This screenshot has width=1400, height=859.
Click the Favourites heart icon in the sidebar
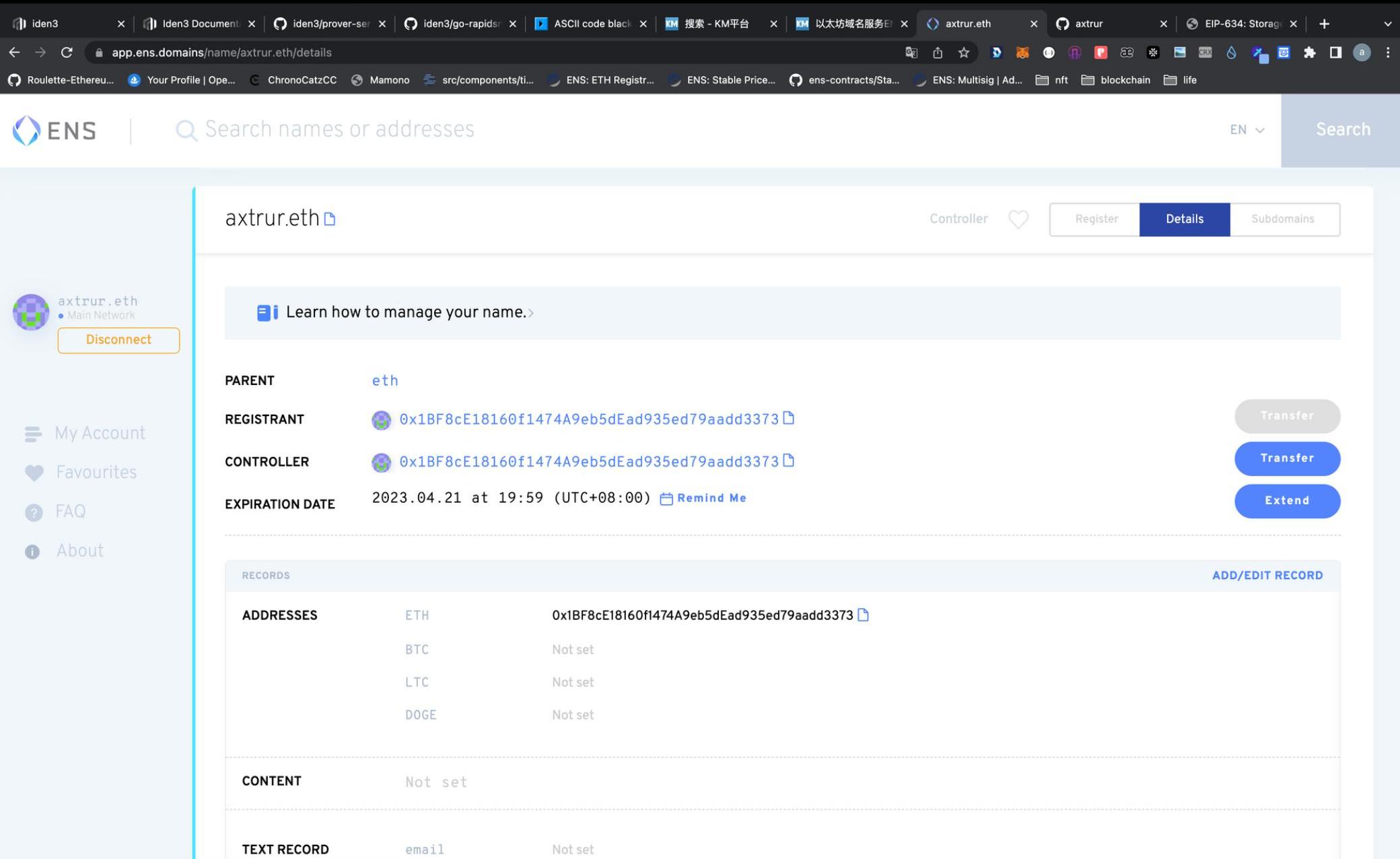pyautogui.click(x=34, y=473)
